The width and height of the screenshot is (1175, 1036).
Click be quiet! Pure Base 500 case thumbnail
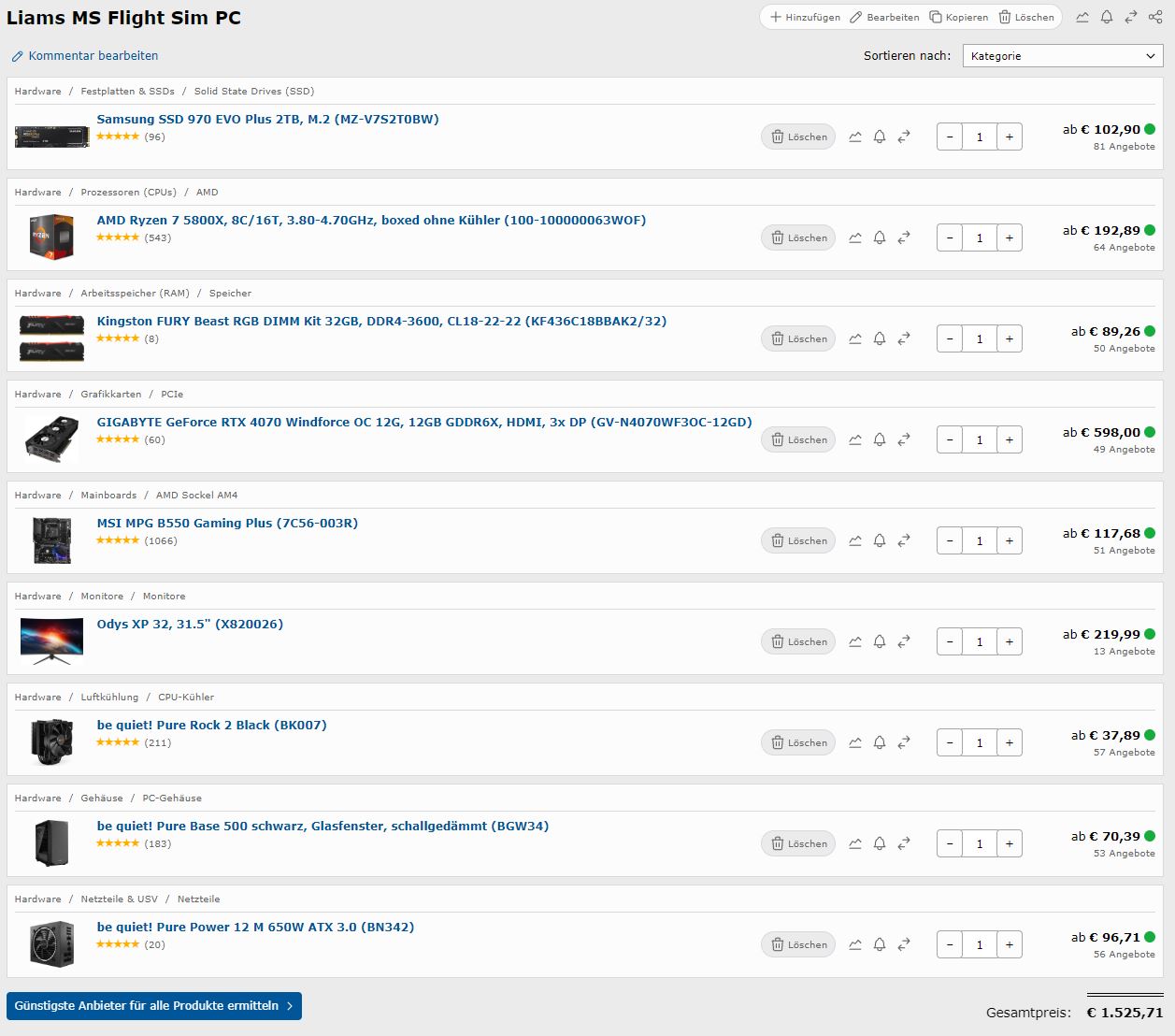click(x=52, y=842)
